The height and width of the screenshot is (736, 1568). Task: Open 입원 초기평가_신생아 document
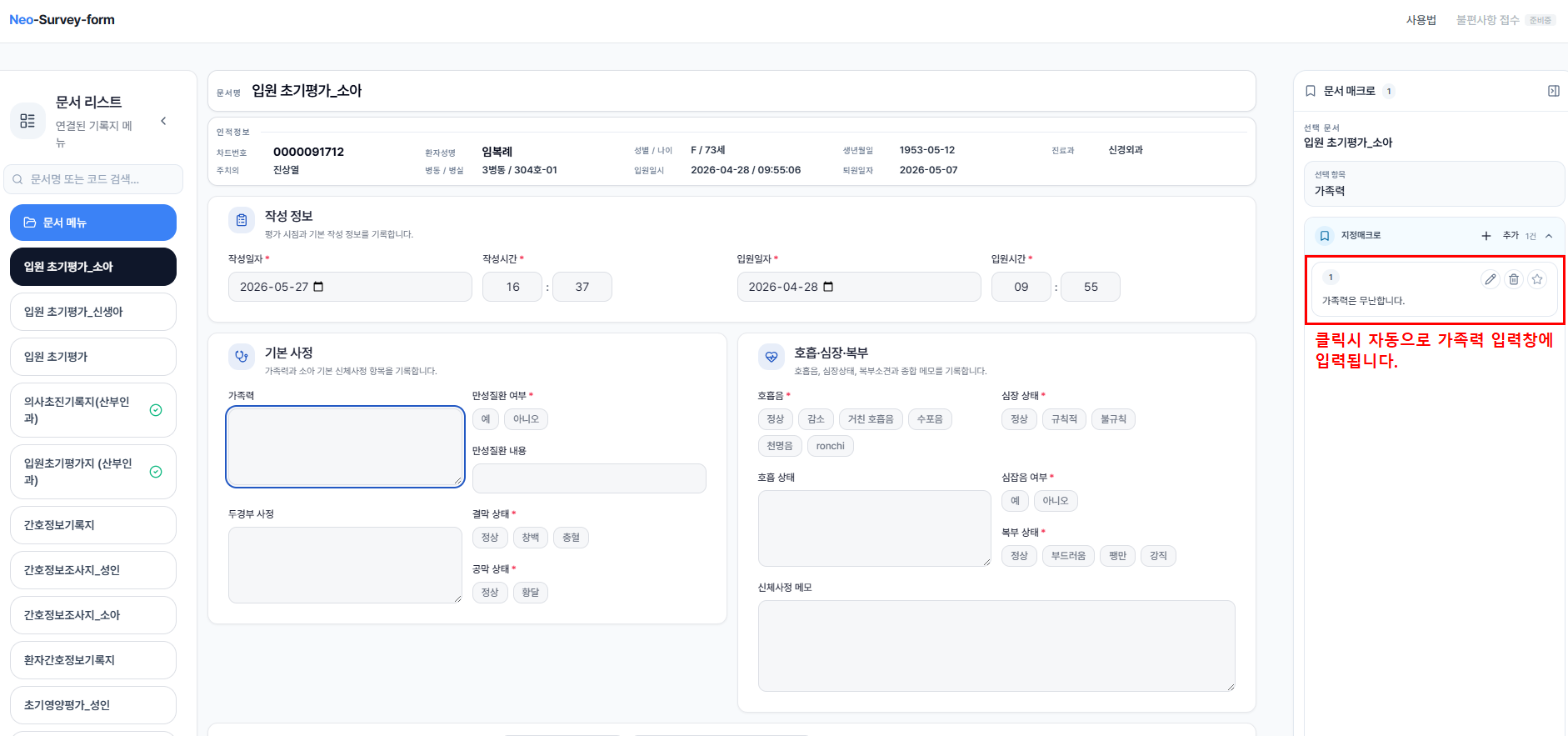(x=93, y=312)
